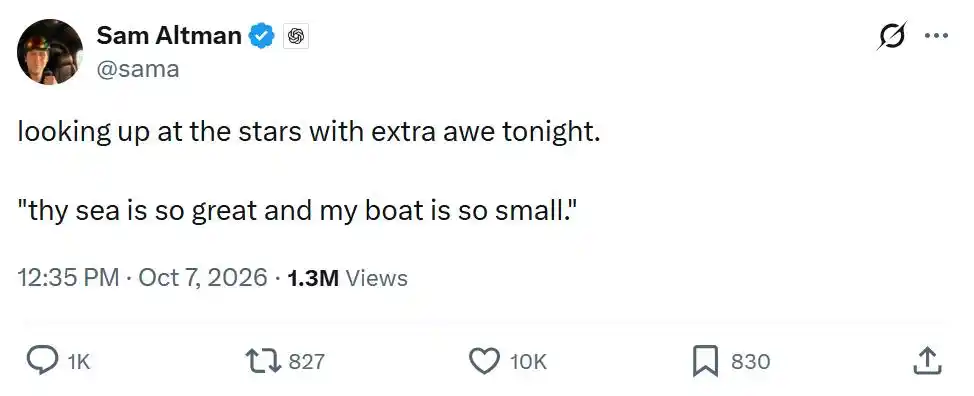This screenshot has width=974, height=396.
Task: Bookmark this post with the bookmark icon
Action: (x=705, y=361)
